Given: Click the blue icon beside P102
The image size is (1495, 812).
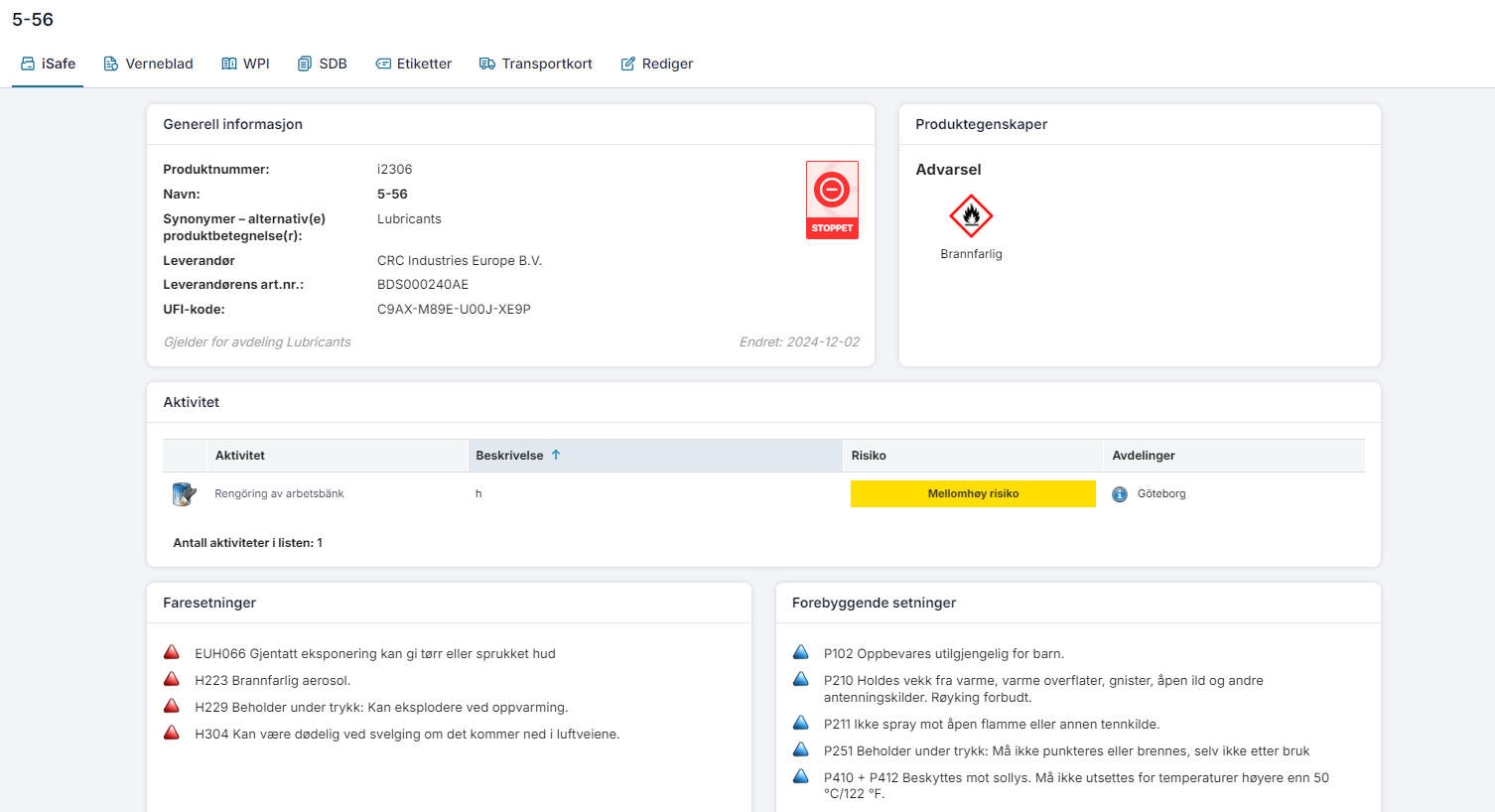Looking at the screenshot, I should pos(801,653).
